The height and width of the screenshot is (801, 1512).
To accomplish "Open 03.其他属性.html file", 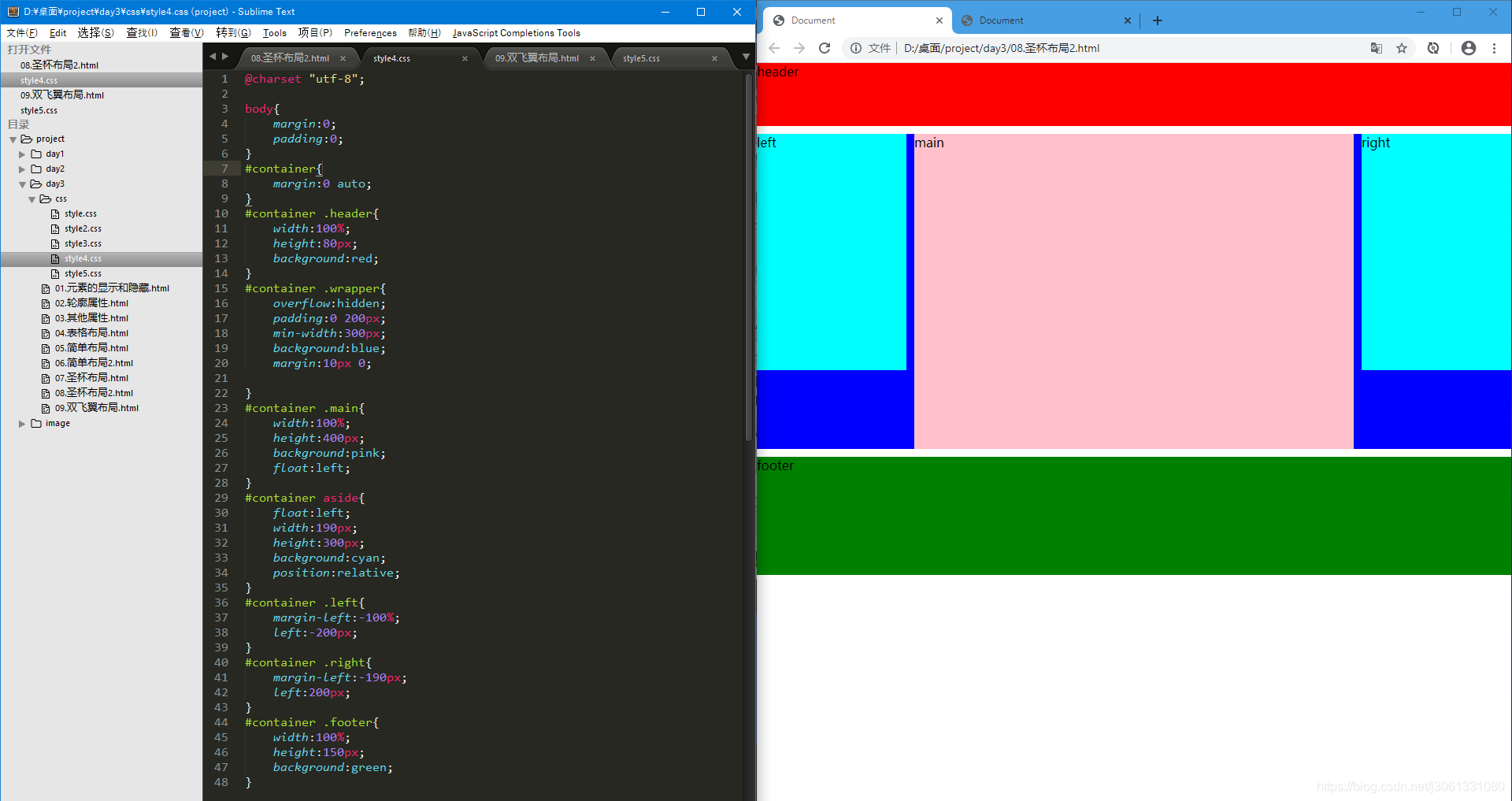I will click(x=91, y=318).
